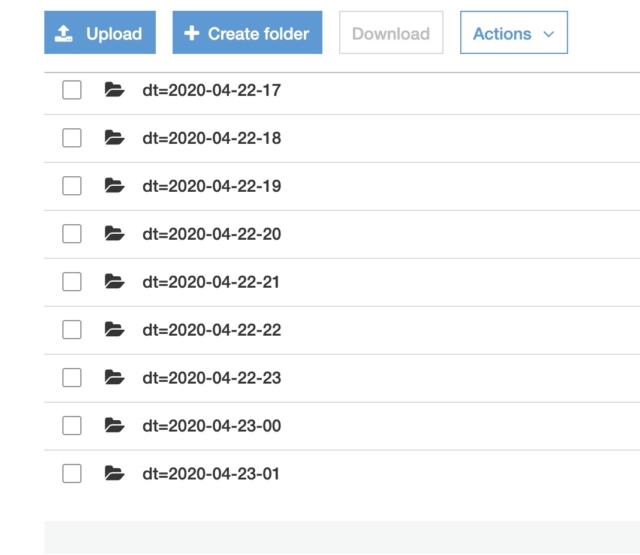Click folder icon beside dt=2020-04-22-20
640x555 pixels.
click(114, 234)
